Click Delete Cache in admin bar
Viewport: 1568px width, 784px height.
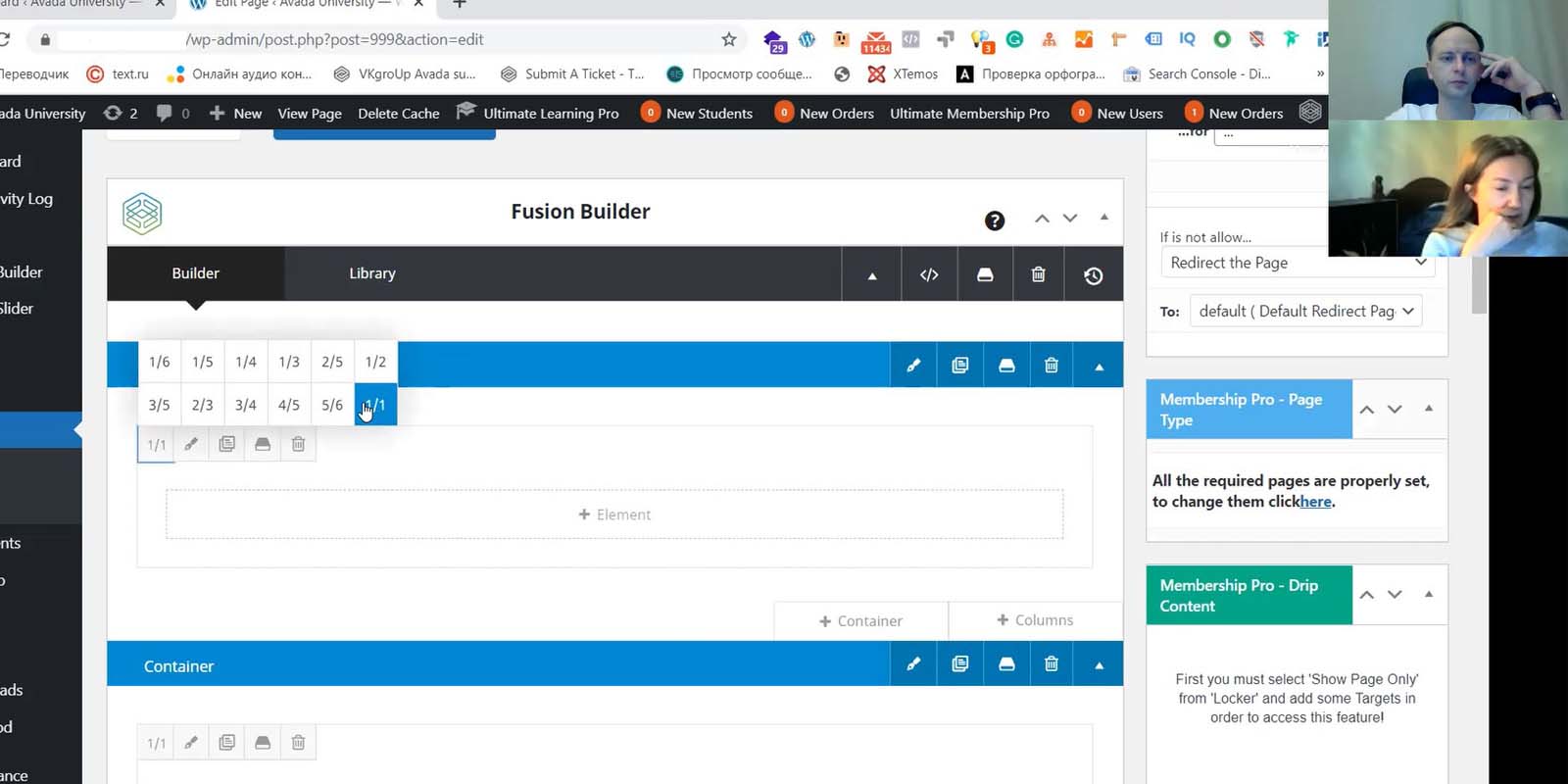399,114
